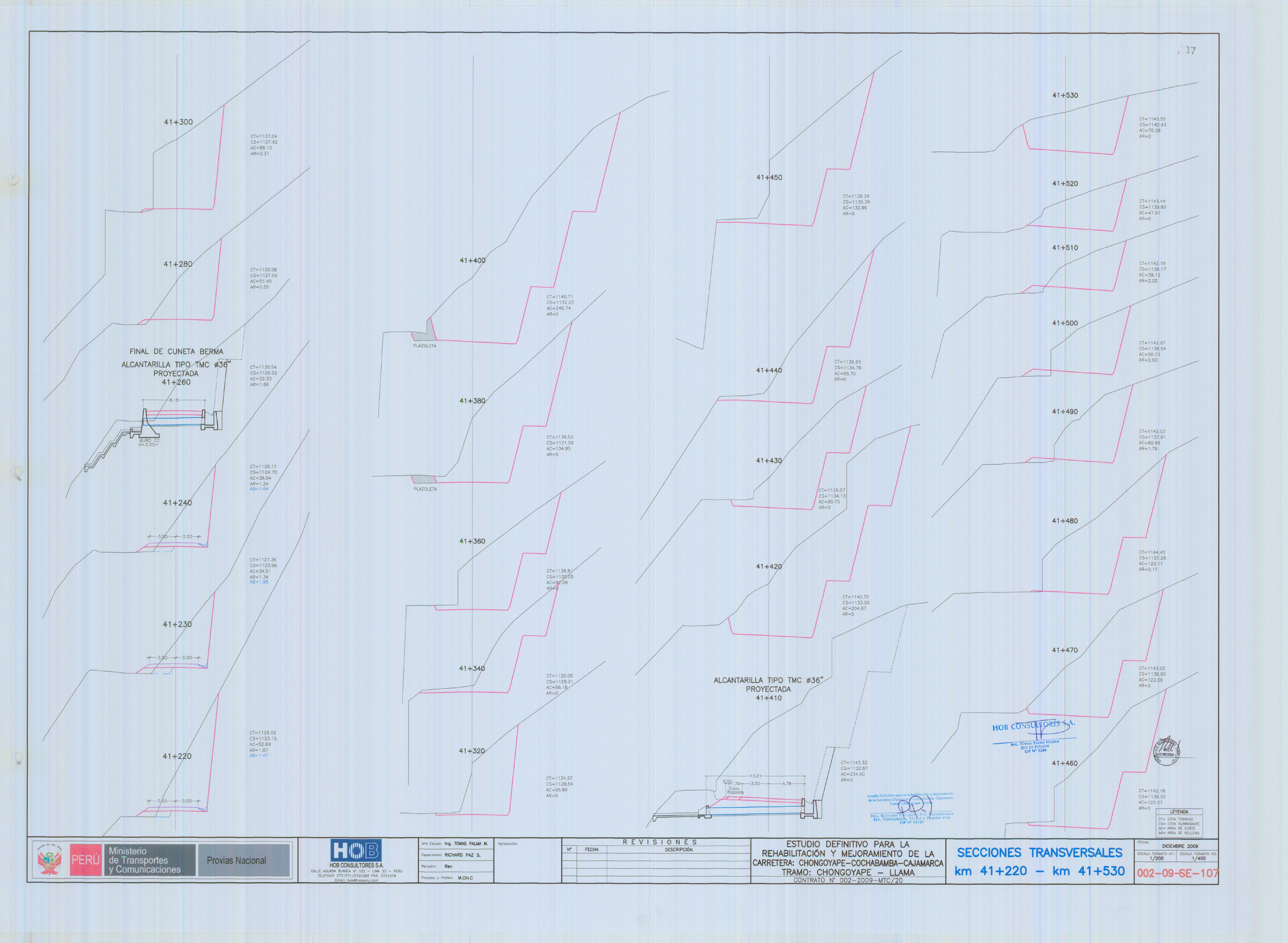Click section label '41+460'
Viewport: 1288px width, 943px height.
(x=1065, y=763)
